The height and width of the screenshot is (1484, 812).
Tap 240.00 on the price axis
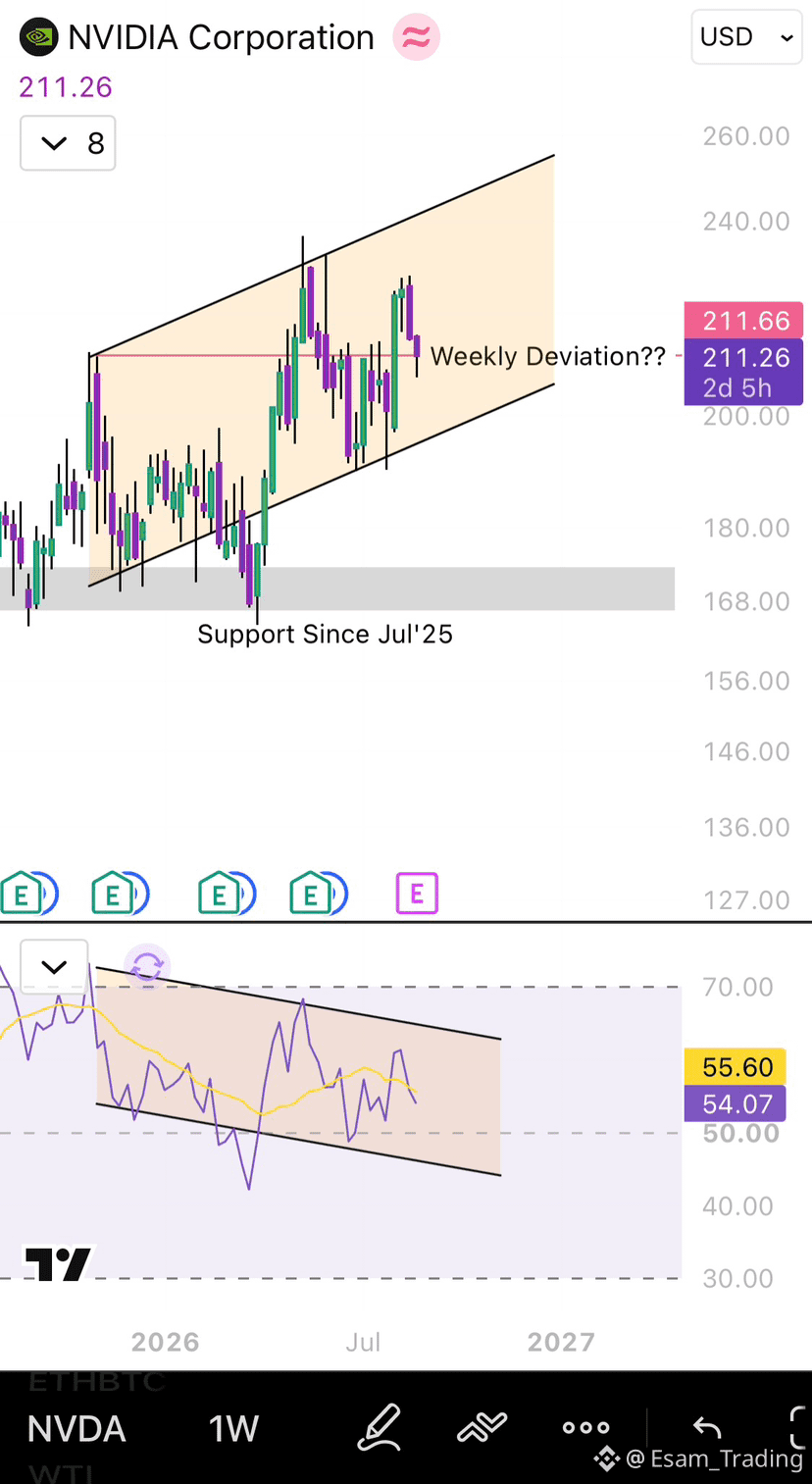click(x=746, y=222)
